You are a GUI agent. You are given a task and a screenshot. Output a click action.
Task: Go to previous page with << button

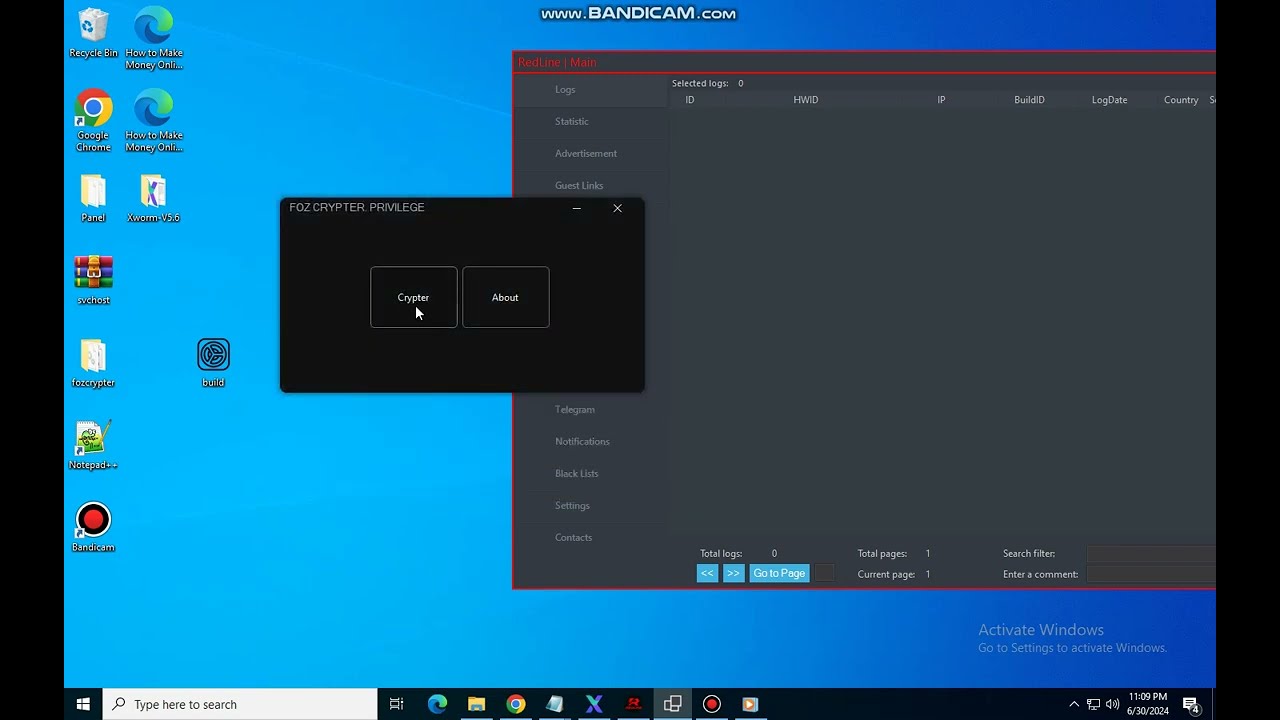click(x=707, y=573)
